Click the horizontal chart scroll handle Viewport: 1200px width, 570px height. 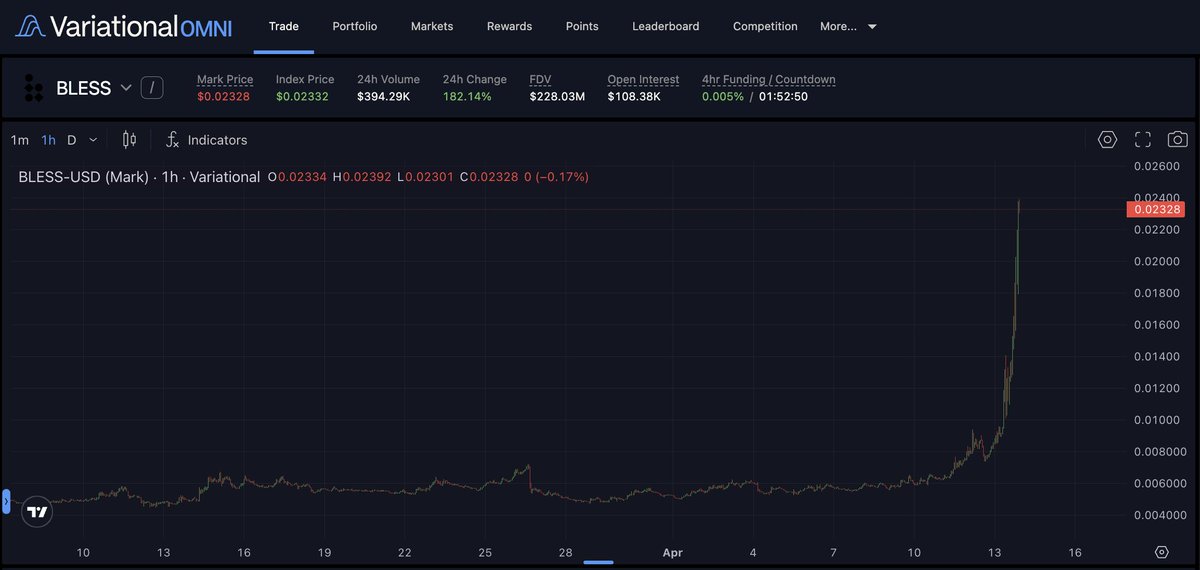(598, 562)
